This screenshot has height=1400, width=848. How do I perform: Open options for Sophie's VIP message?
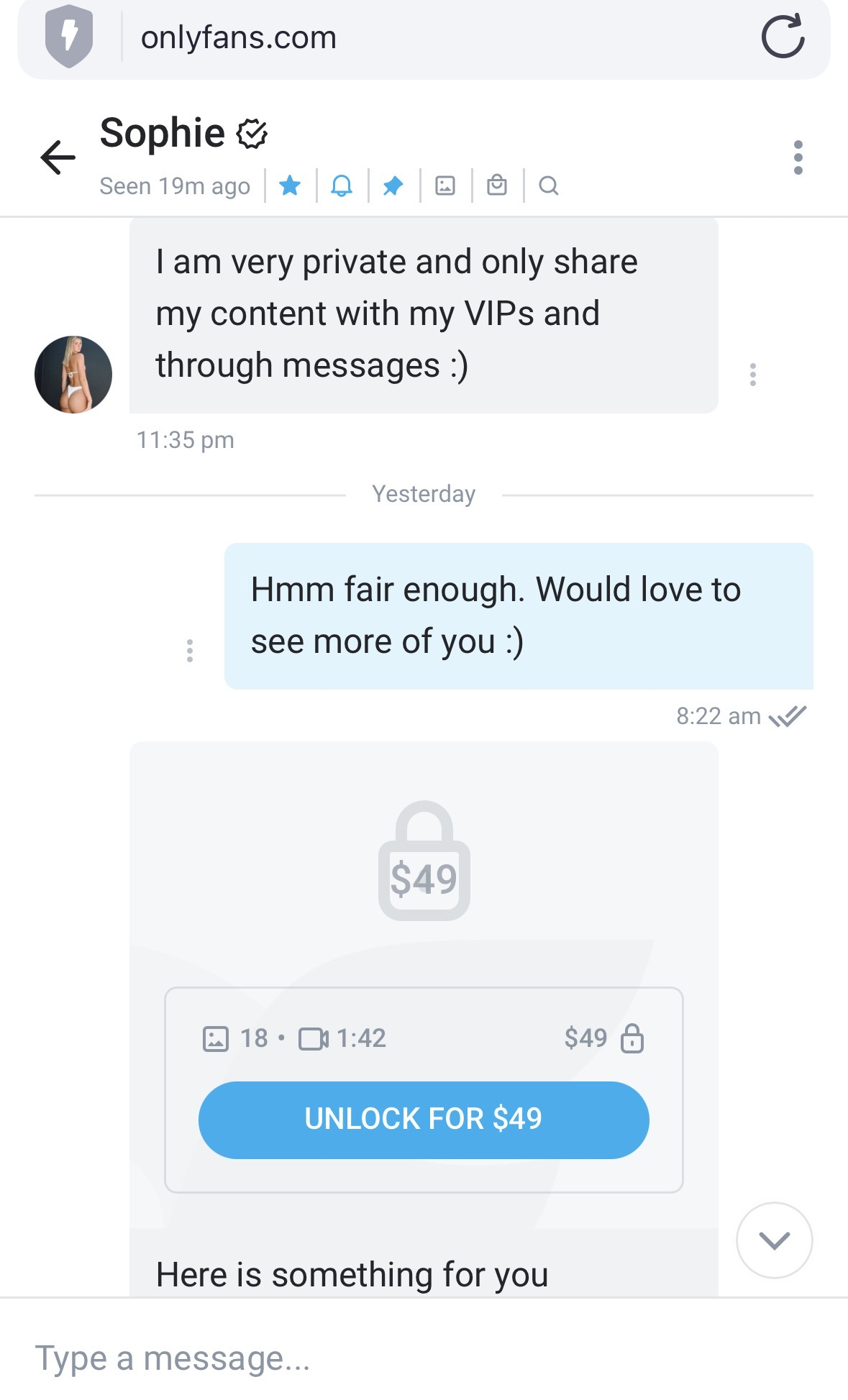click(753, 375)
